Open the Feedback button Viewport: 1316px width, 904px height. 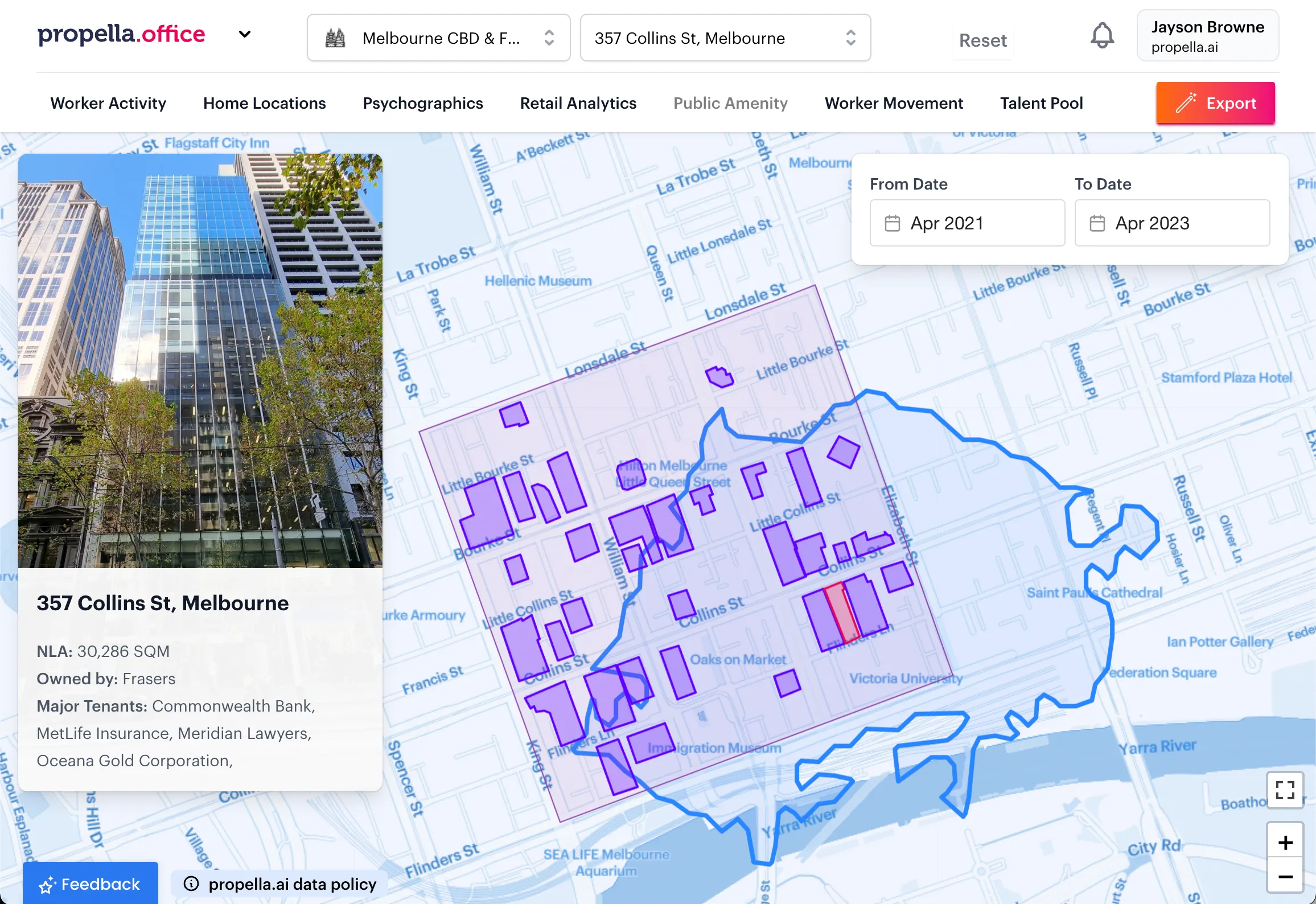91,884
